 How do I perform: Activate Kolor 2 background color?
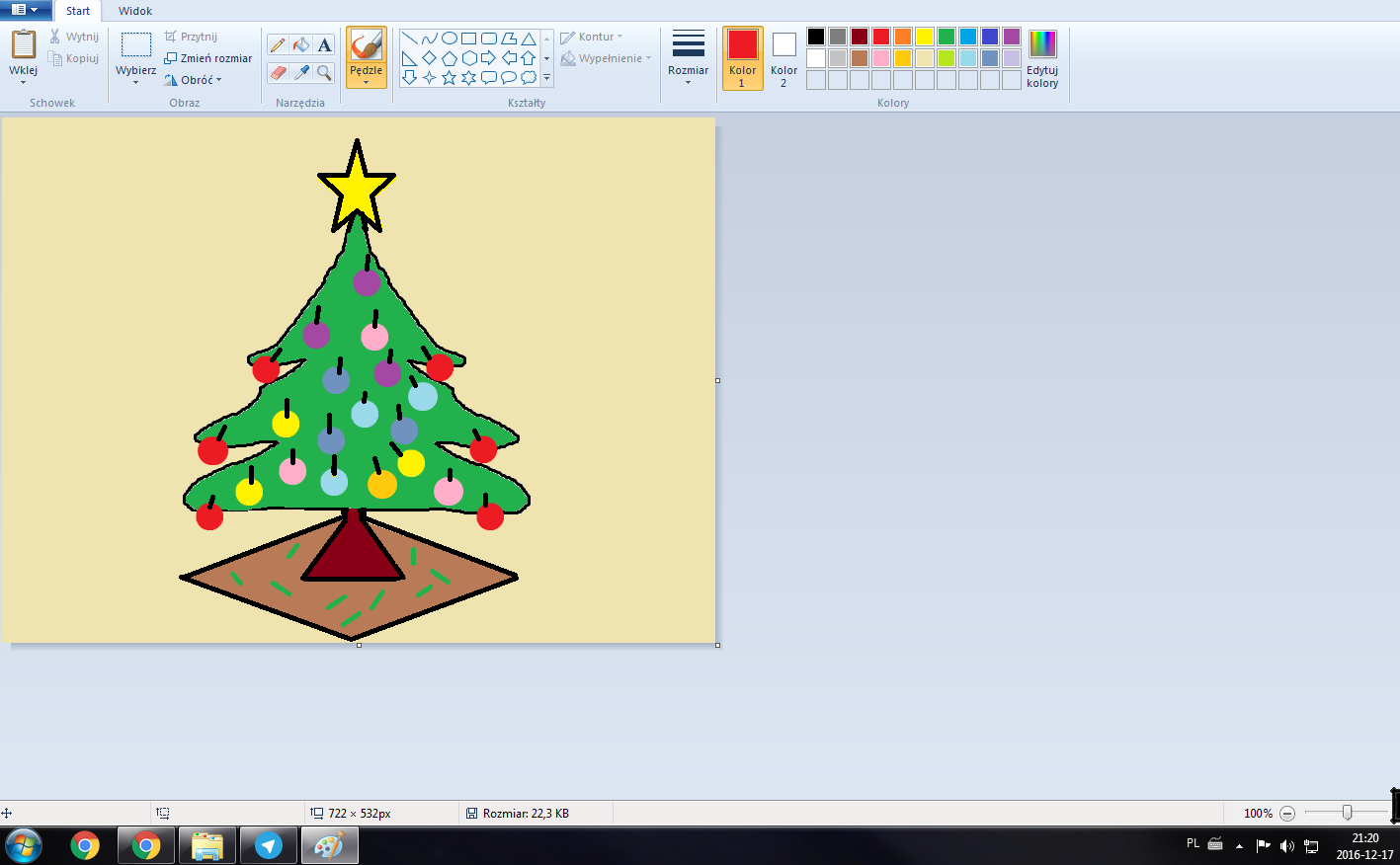784,58
